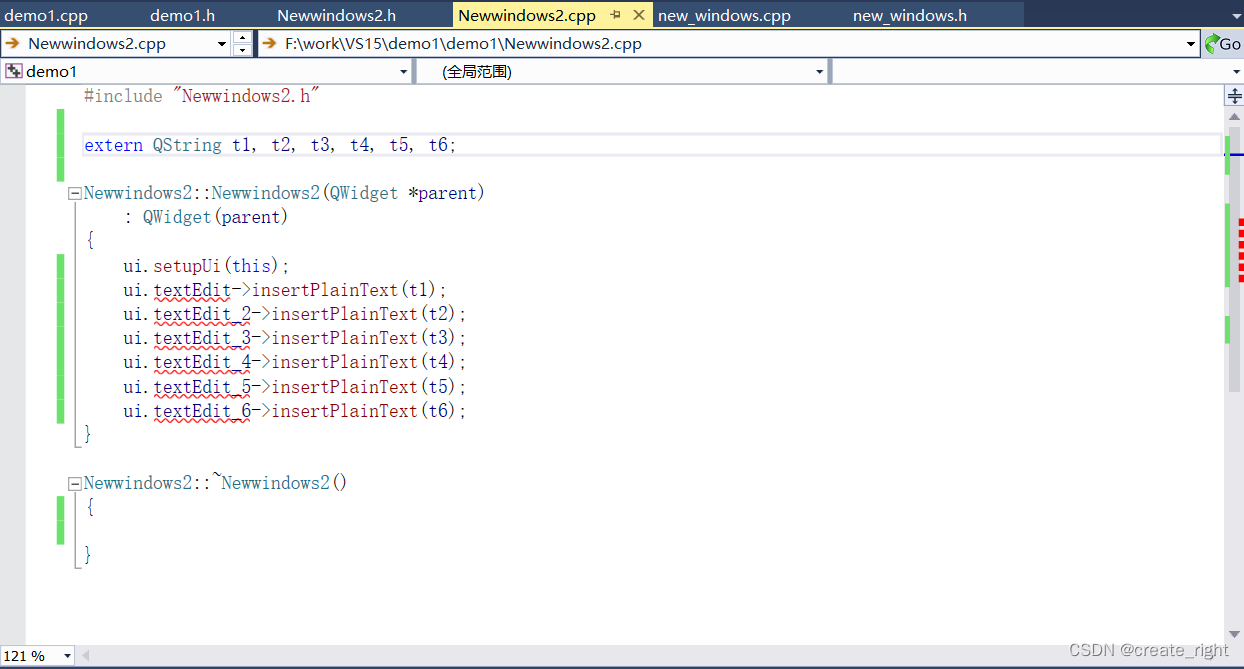Click the splitter handle above the vertical scrollbar
The width and height of the screenshot is (1244, 669).
point(1234,95)
